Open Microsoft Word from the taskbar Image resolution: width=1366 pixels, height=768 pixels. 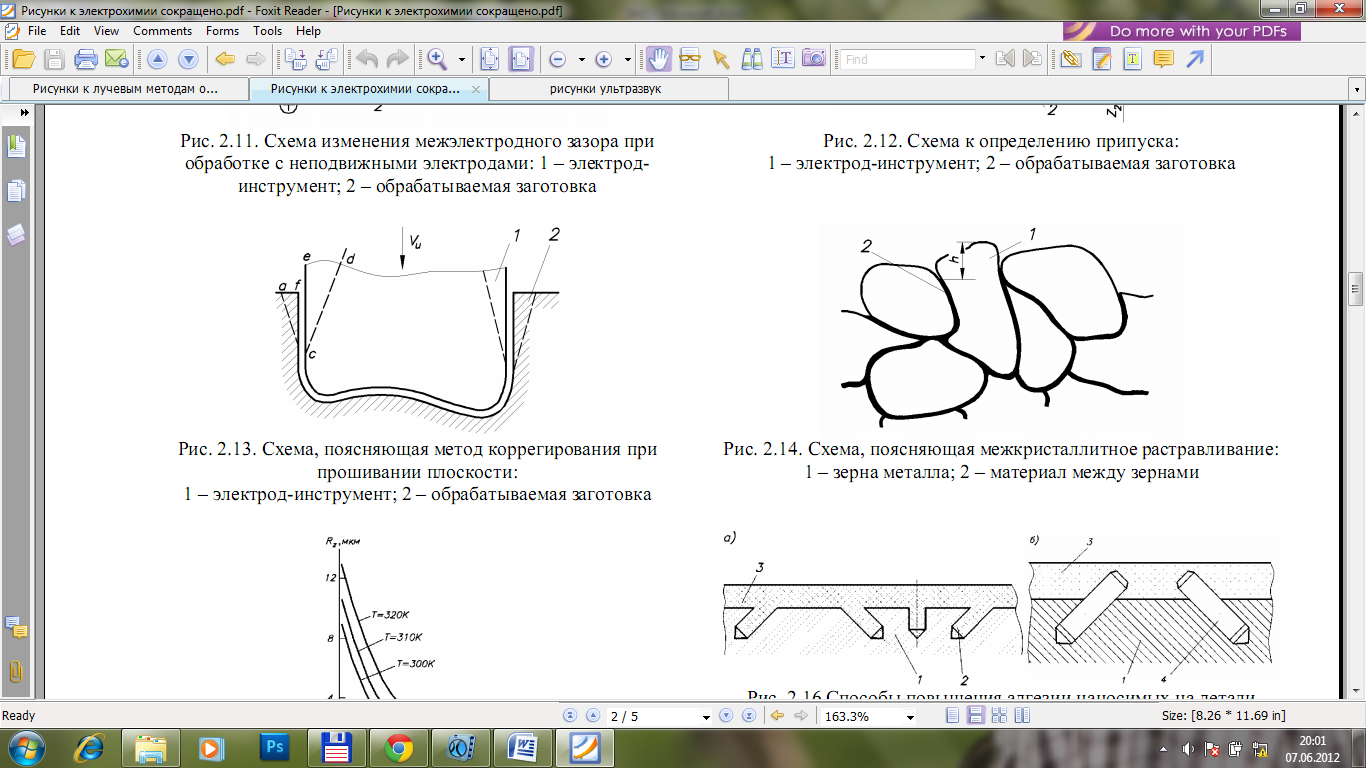[525, 747]
